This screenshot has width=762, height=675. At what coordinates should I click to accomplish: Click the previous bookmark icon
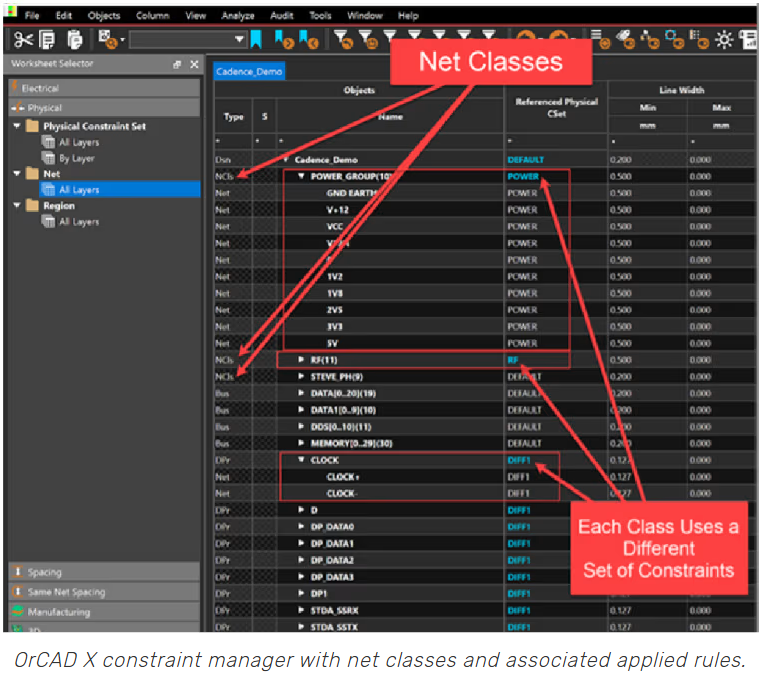coord(309,40)
